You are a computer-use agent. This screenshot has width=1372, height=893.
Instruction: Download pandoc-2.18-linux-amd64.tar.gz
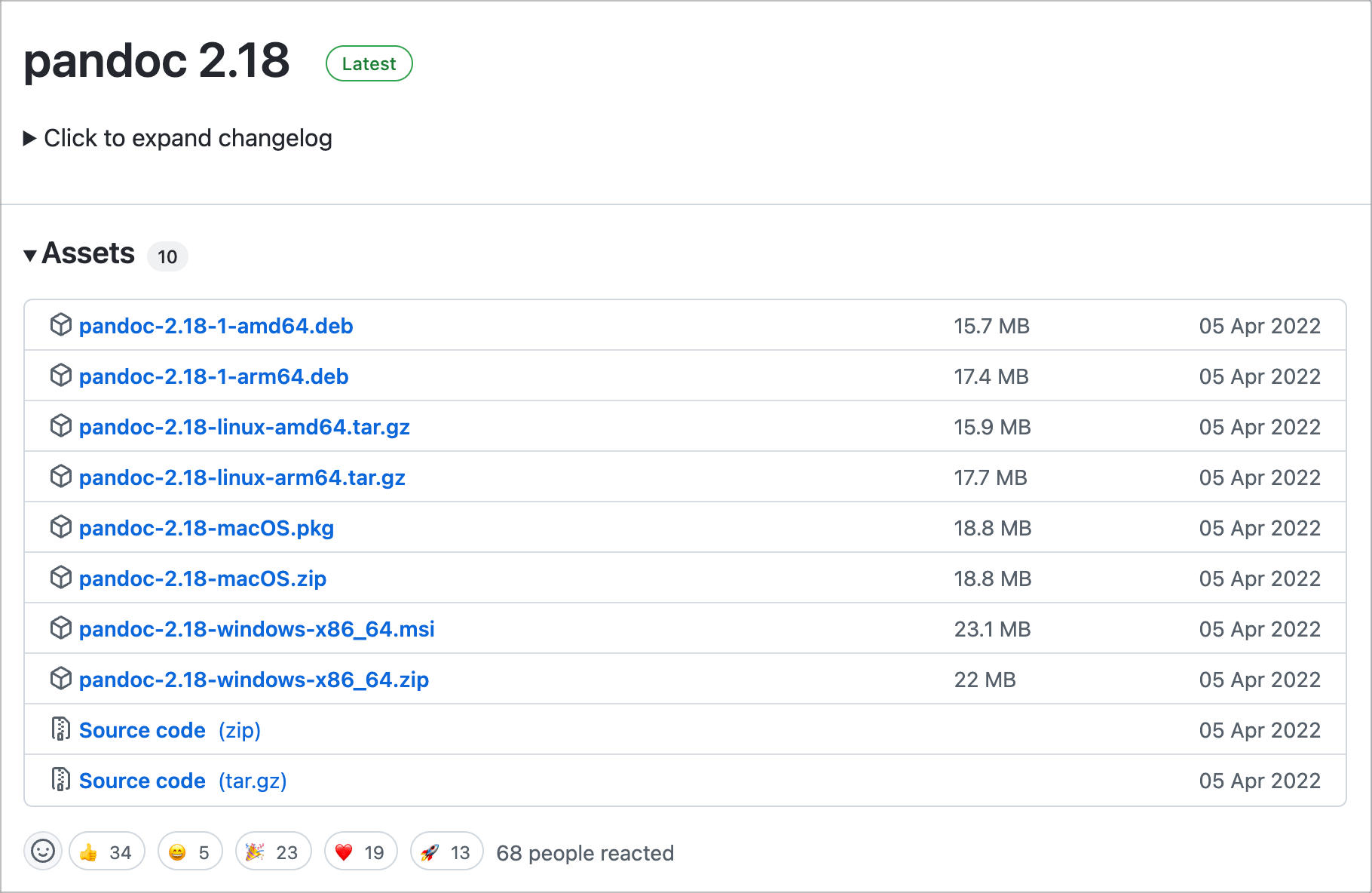(x=244, y=427)
